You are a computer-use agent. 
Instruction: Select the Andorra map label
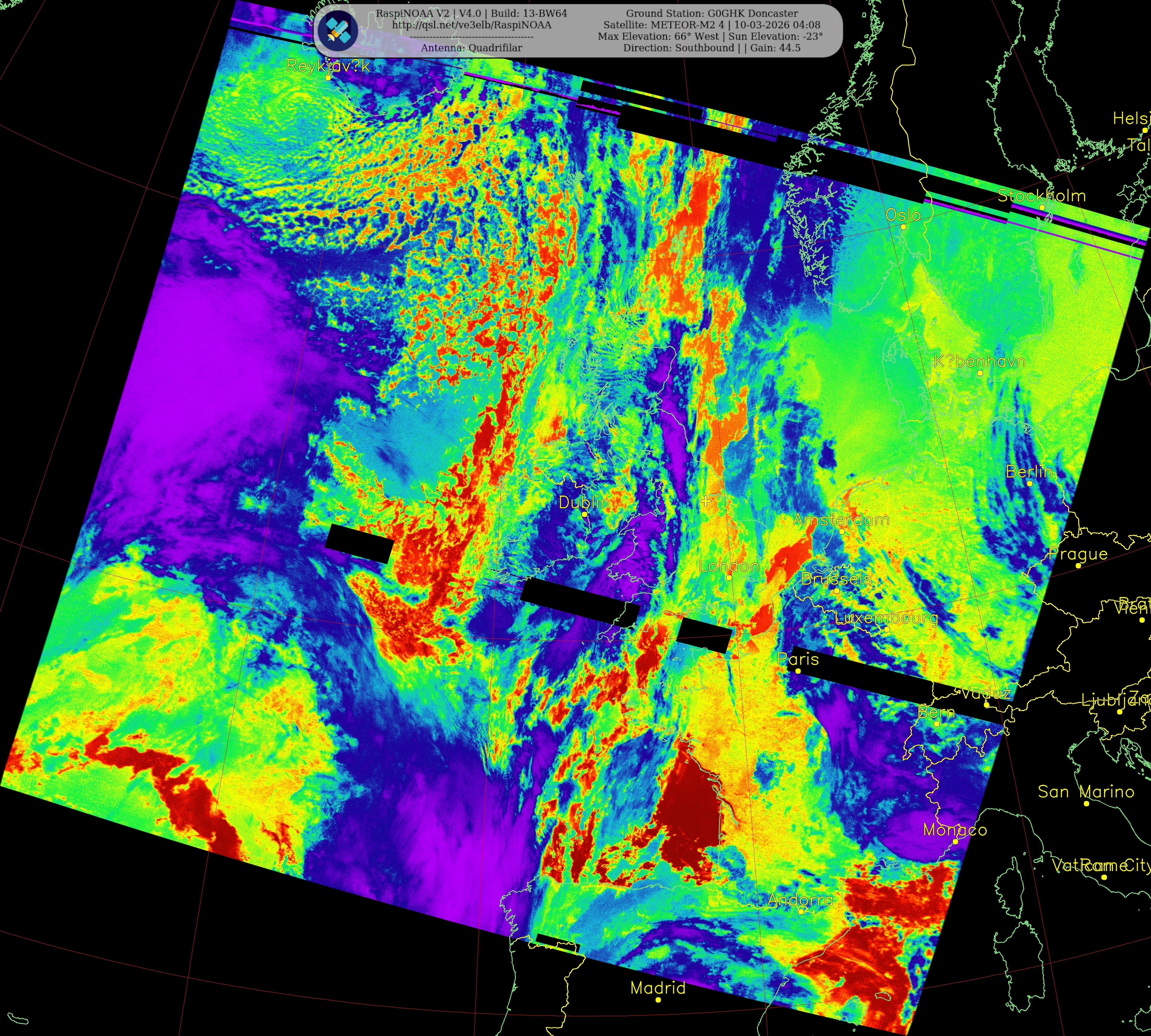(800, 900)
